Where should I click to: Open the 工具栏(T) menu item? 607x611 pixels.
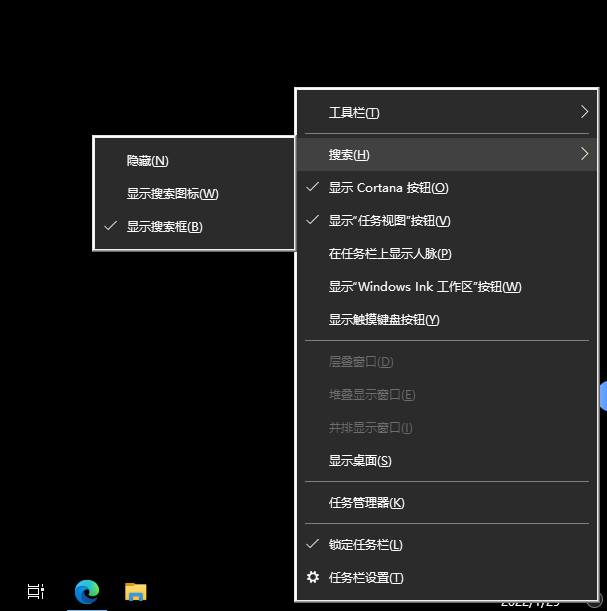(x=446, y=112)
